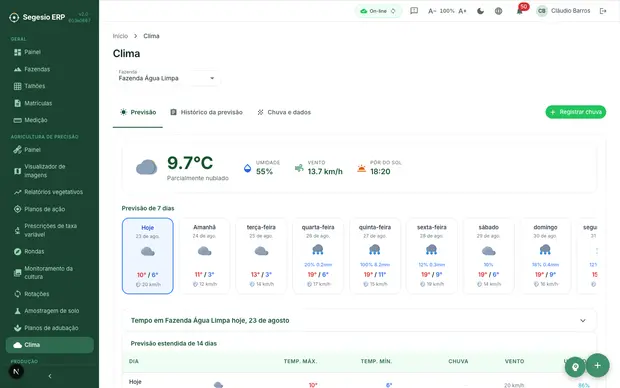Image resolution: width=620 pixels, height=388 pixels.
Task: Open Visualizador de imagens
Action: point(49,171)
